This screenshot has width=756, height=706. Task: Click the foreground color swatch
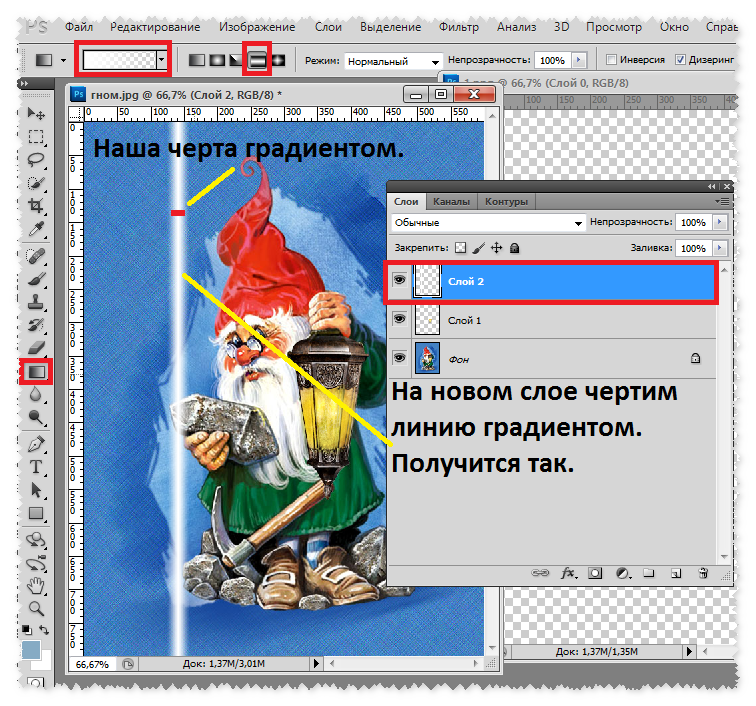point(30,650)
